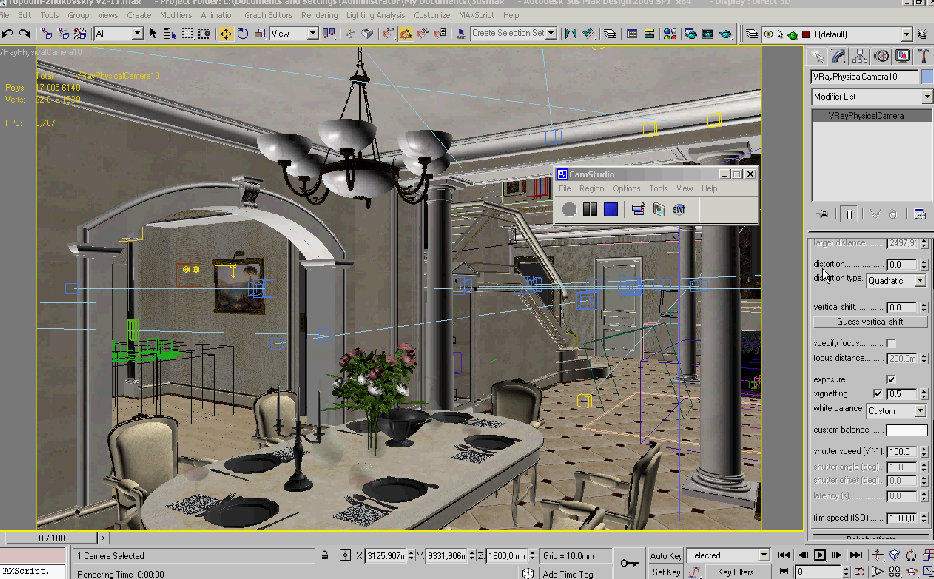Image resolution: width=934 pixels, height=579 pixels.
Task: Toggle Show End Result under modifier stack
Action: [849, 214]
